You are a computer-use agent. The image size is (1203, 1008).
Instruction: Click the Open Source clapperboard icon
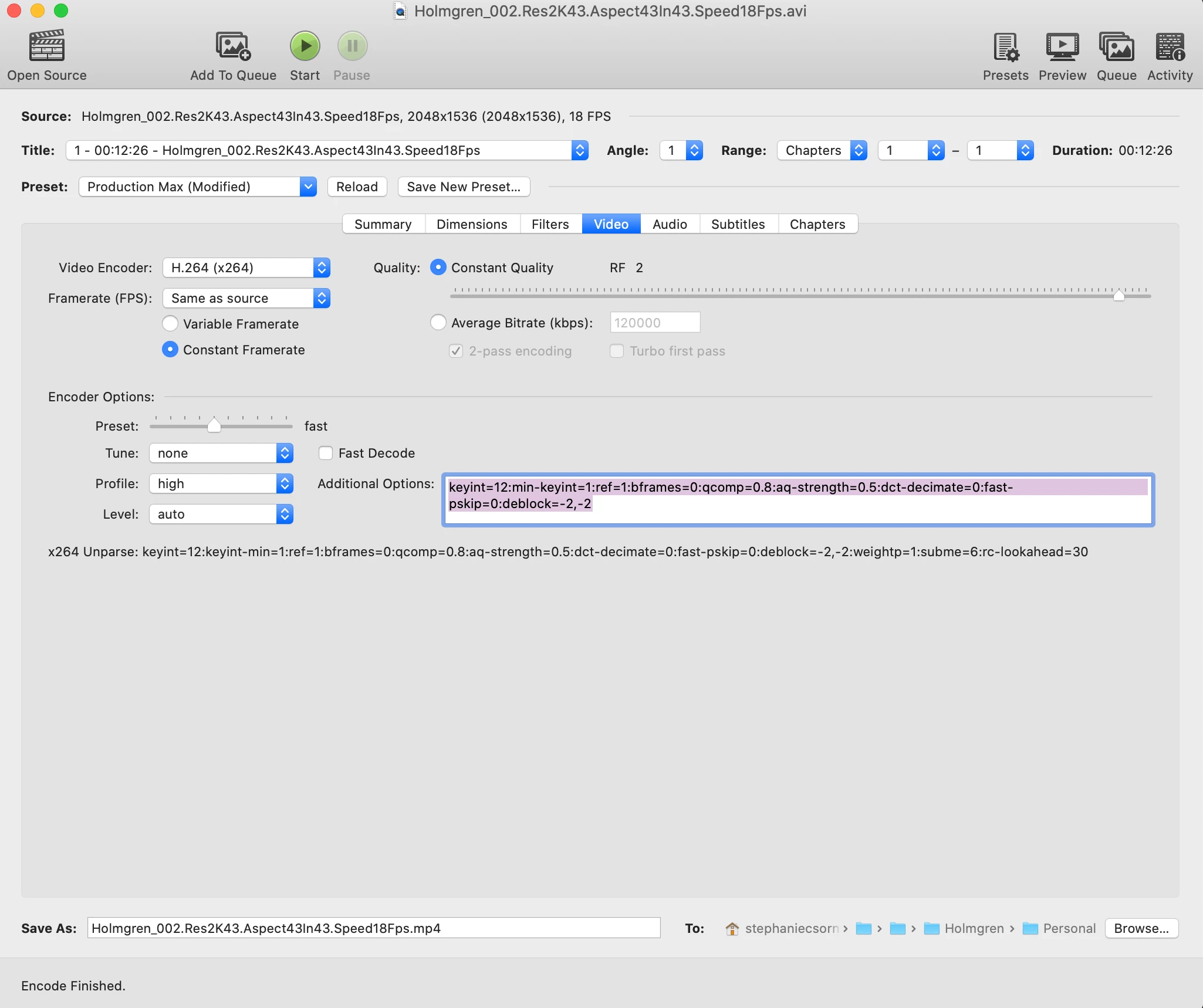[46, 46]
